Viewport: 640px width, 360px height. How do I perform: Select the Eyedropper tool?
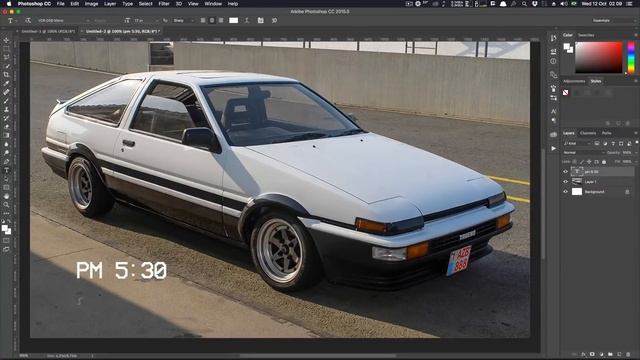(x=6, y=83)
